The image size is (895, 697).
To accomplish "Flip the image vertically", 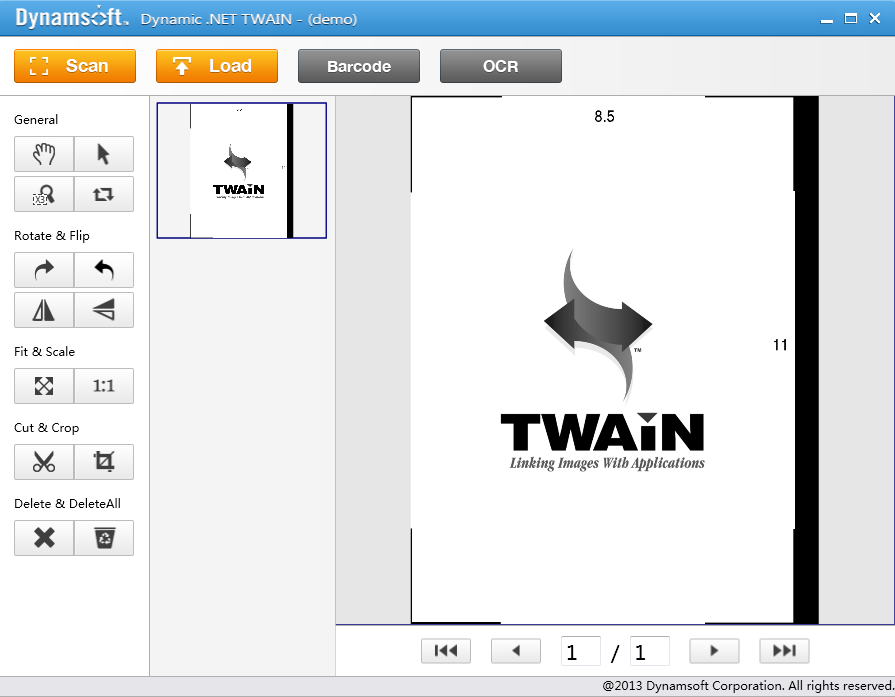I will click(x=104, y=311).
